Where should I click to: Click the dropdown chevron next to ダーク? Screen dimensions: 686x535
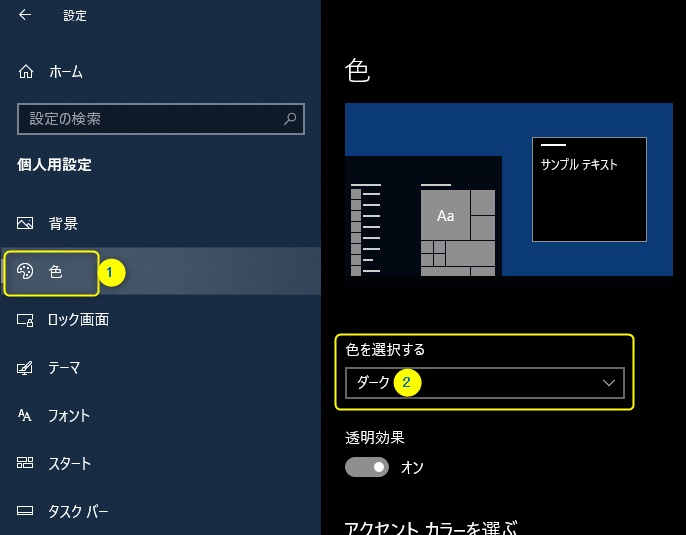point(609,383)
